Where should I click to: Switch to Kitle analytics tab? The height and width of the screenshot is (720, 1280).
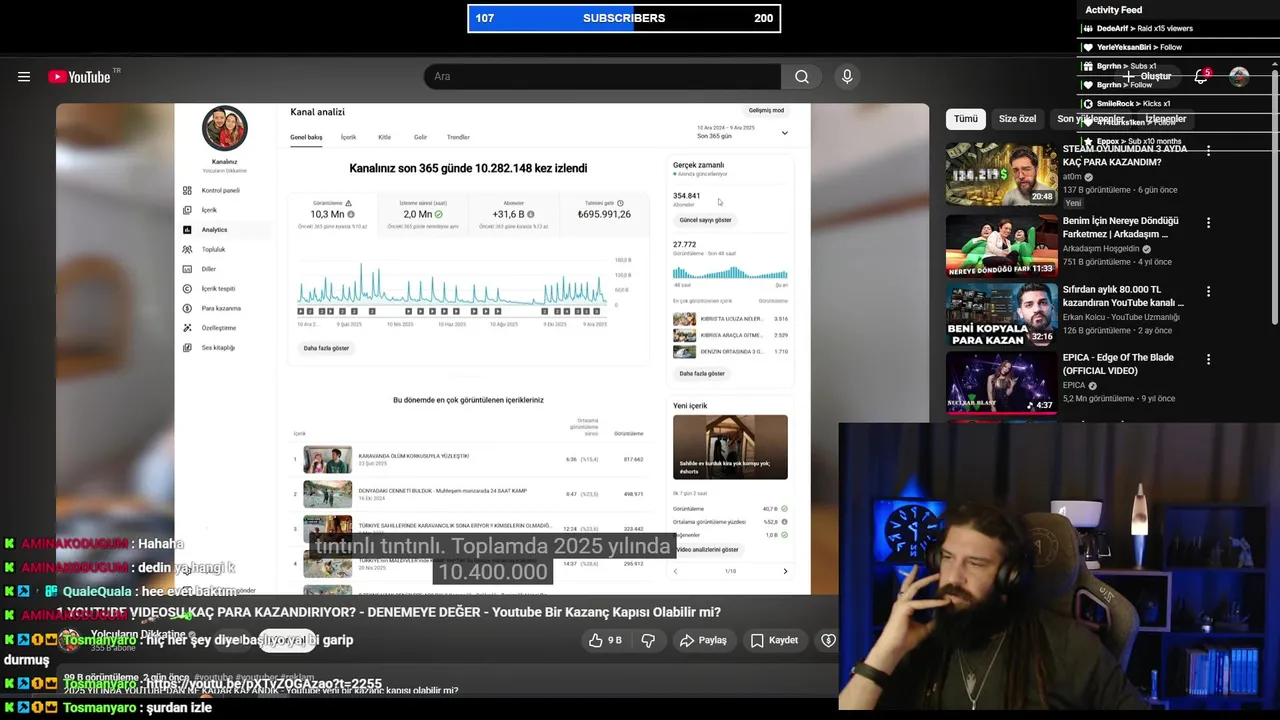[x=384, y=137]
